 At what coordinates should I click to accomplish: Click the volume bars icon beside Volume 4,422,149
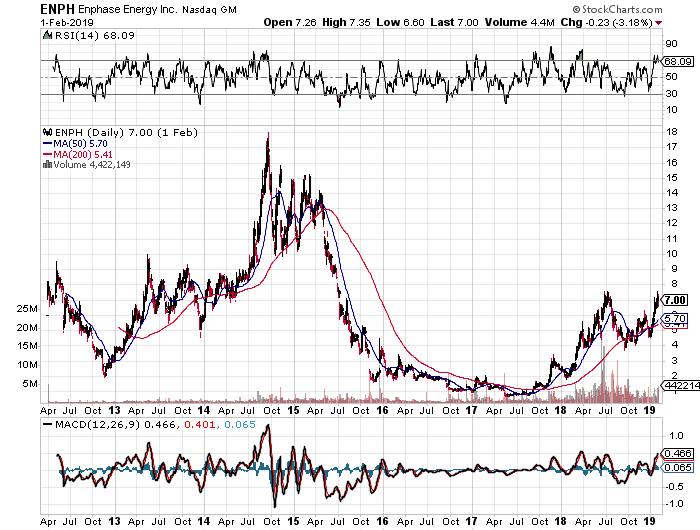tap(47, 164)
